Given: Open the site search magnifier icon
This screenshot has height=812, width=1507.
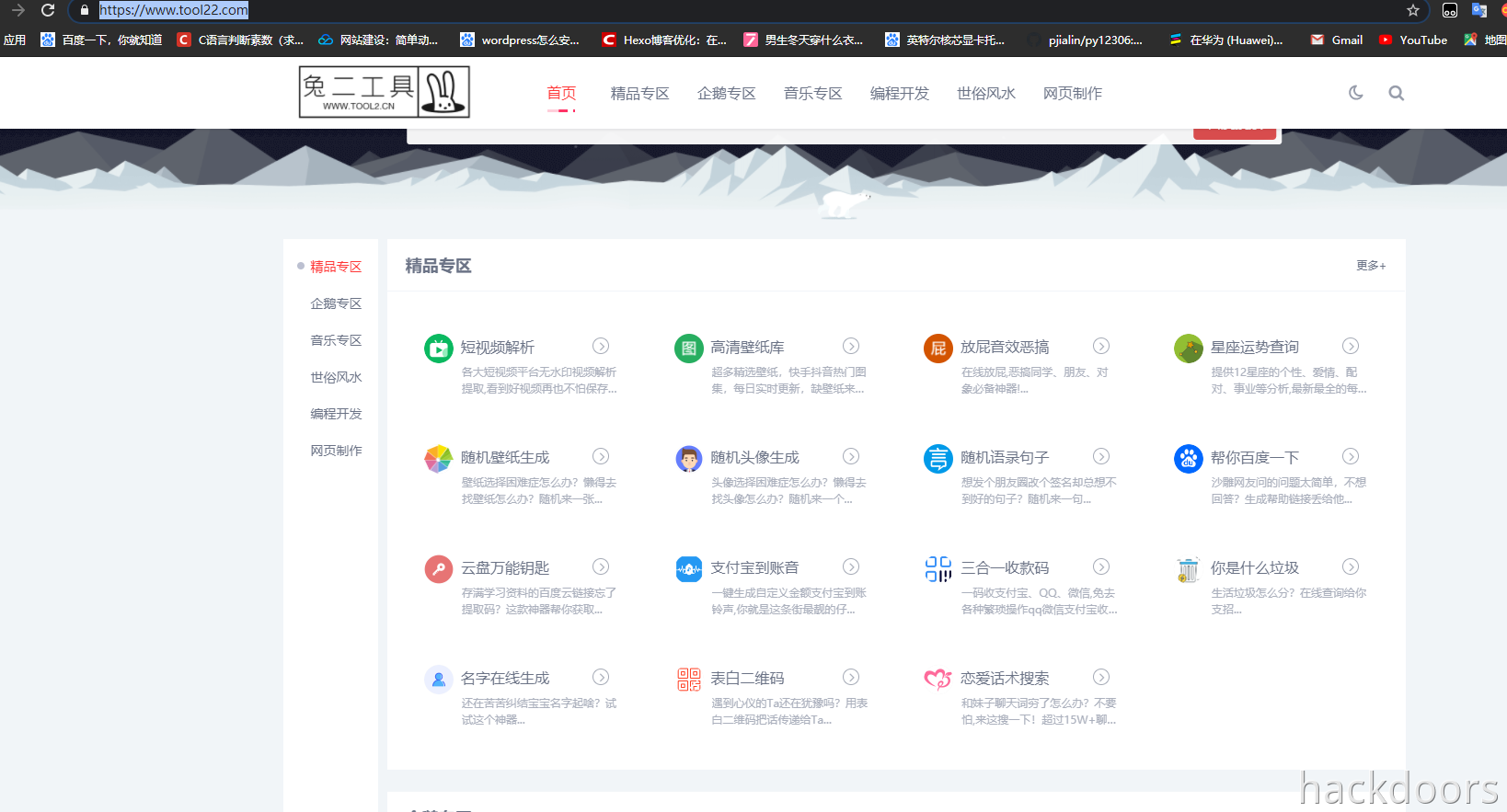Looking at the screenshot, I should 1397,93.
